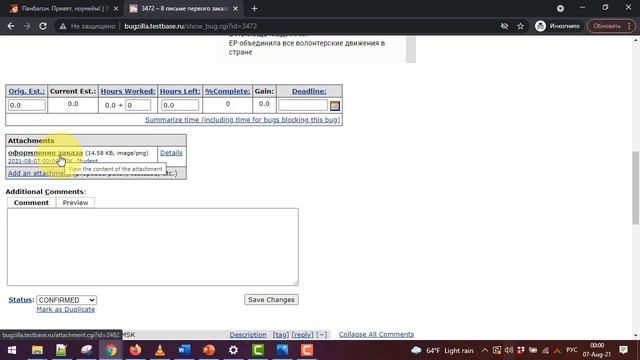Click the %Complete header link
This screenshot has height=360, width=640.
coord(227,91)
